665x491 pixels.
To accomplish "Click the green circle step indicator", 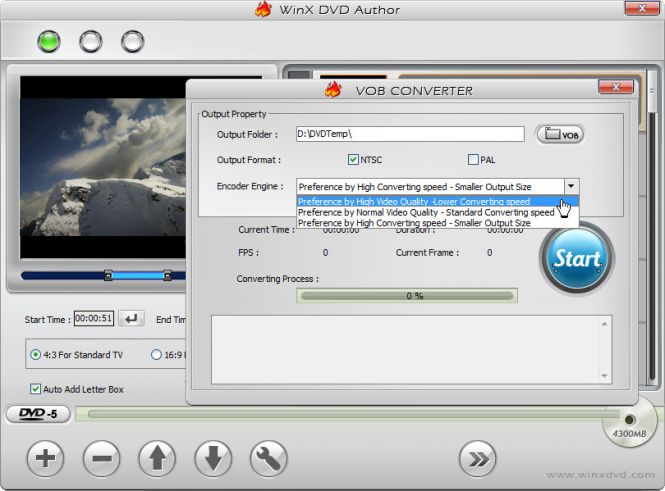I will [48, 42].
